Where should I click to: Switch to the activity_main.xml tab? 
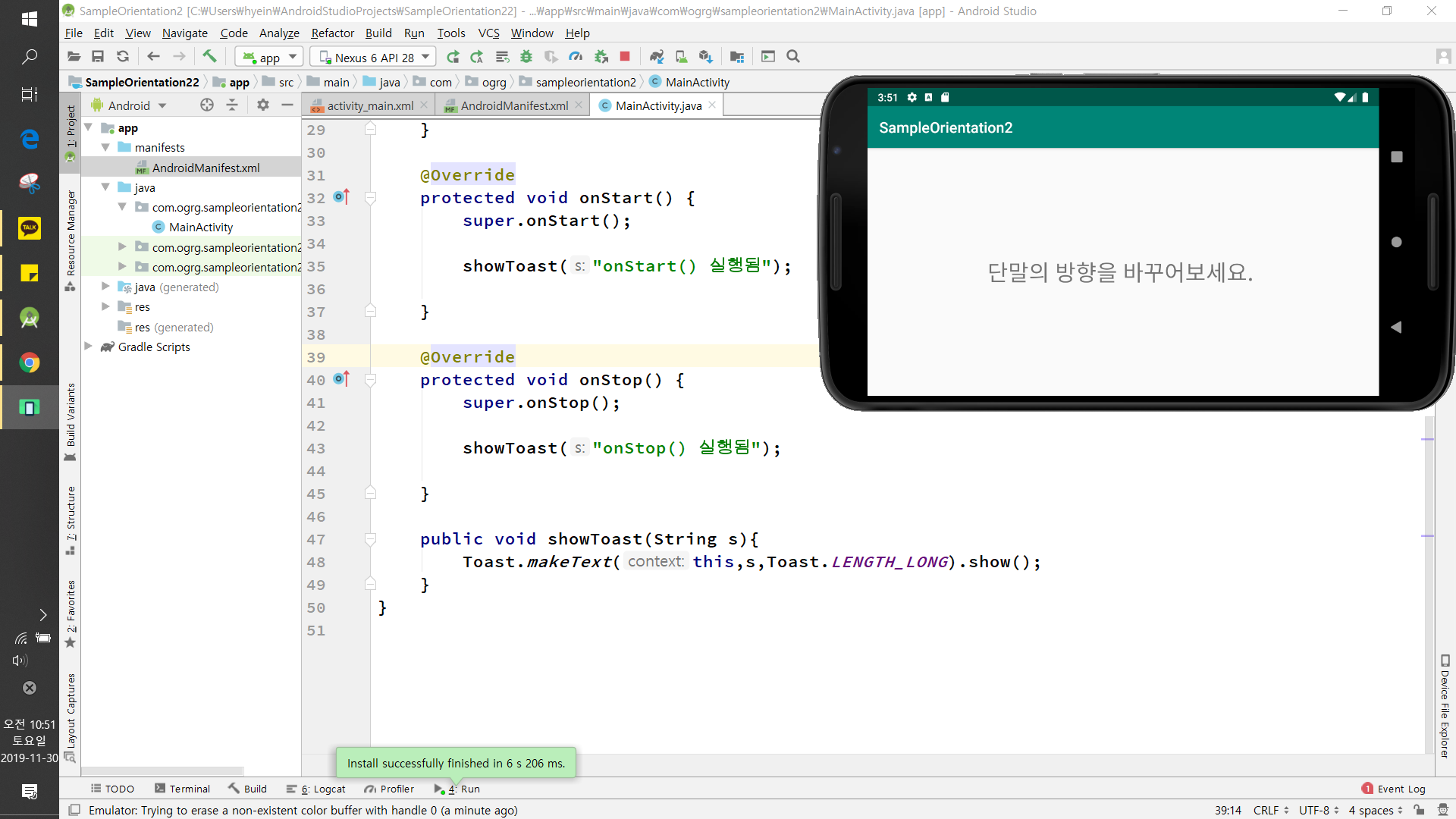[369, 105]
